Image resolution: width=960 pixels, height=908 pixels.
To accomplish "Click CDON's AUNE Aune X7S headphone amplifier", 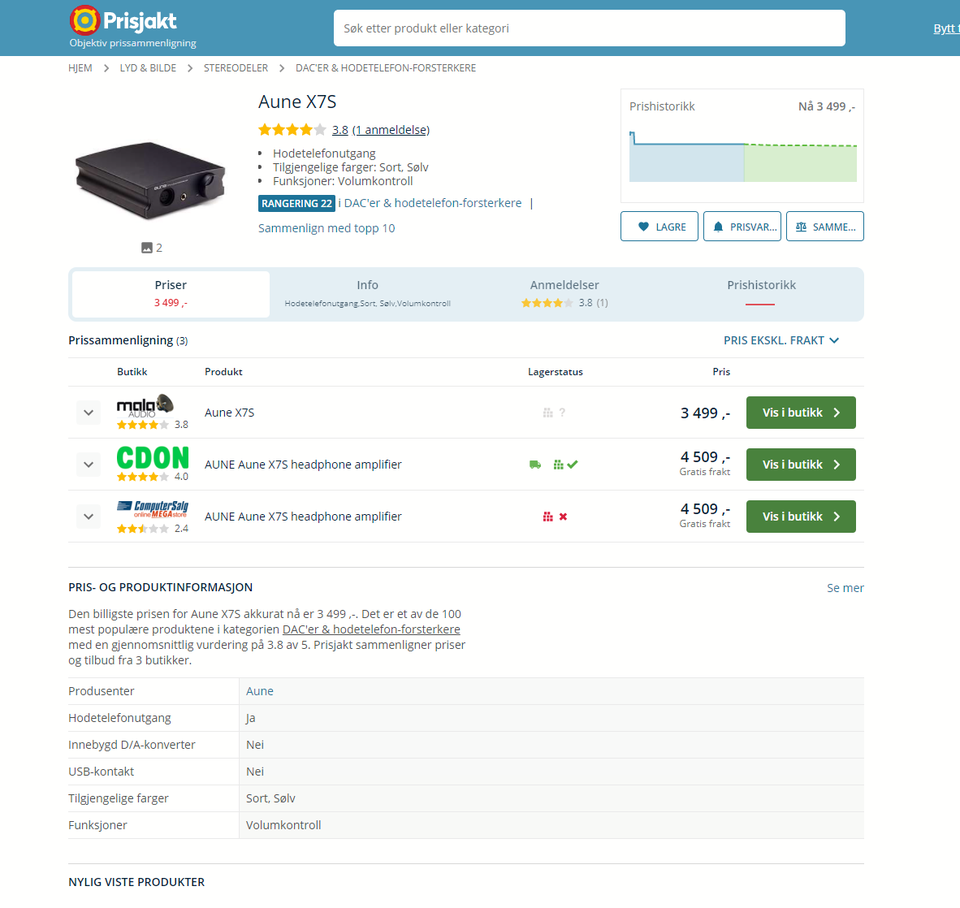I will (303, 465).
